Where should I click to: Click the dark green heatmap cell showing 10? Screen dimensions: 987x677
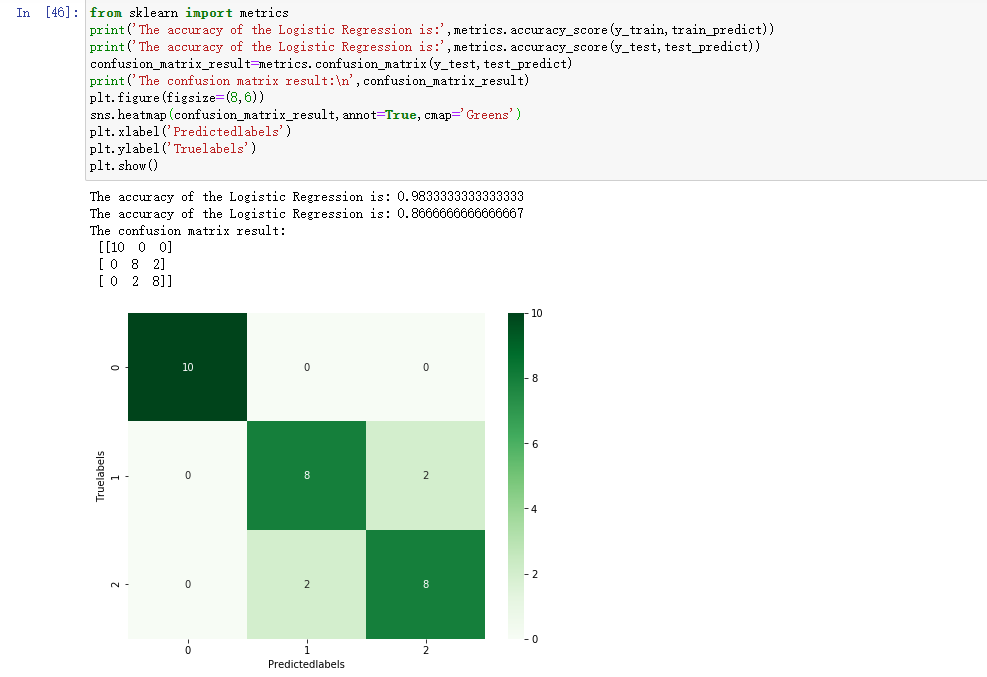pos(188,367)
